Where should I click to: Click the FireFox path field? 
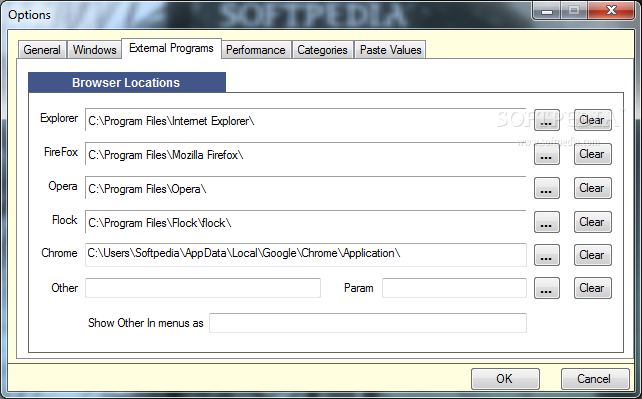pyautogui.click(x=305, y=154)
